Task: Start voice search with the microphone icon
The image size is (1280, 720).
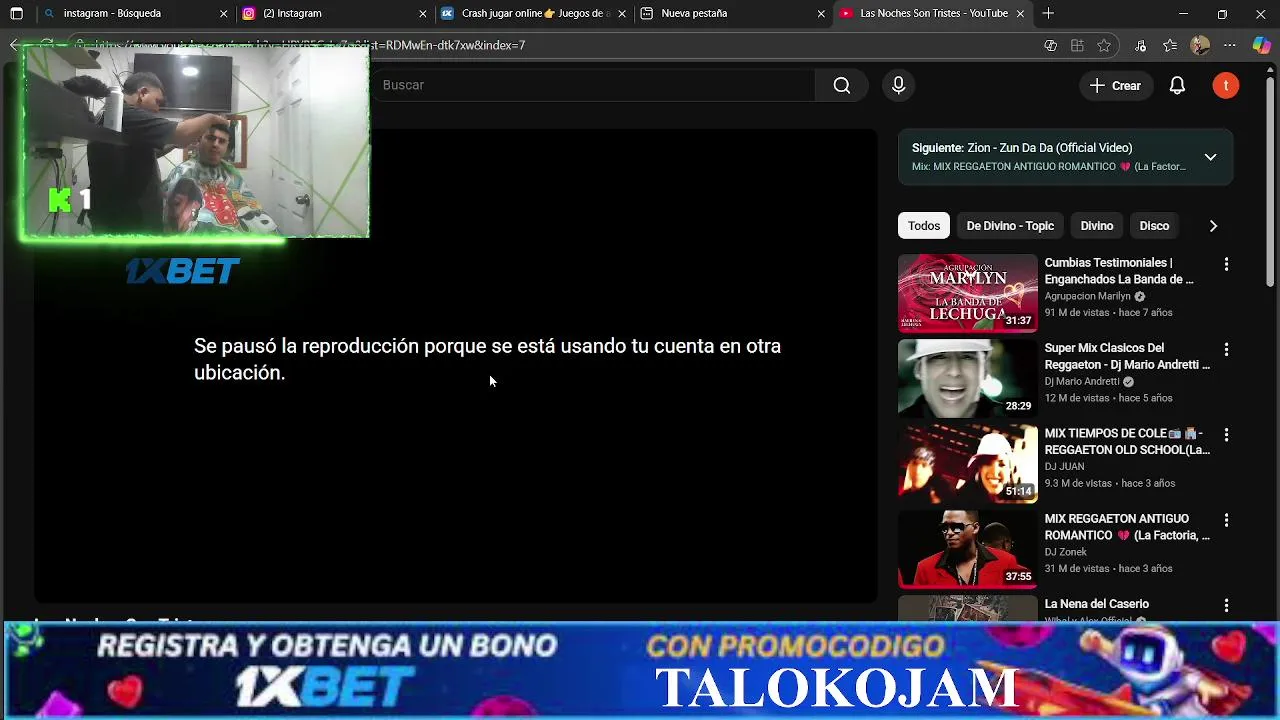Action: point(898,85)
